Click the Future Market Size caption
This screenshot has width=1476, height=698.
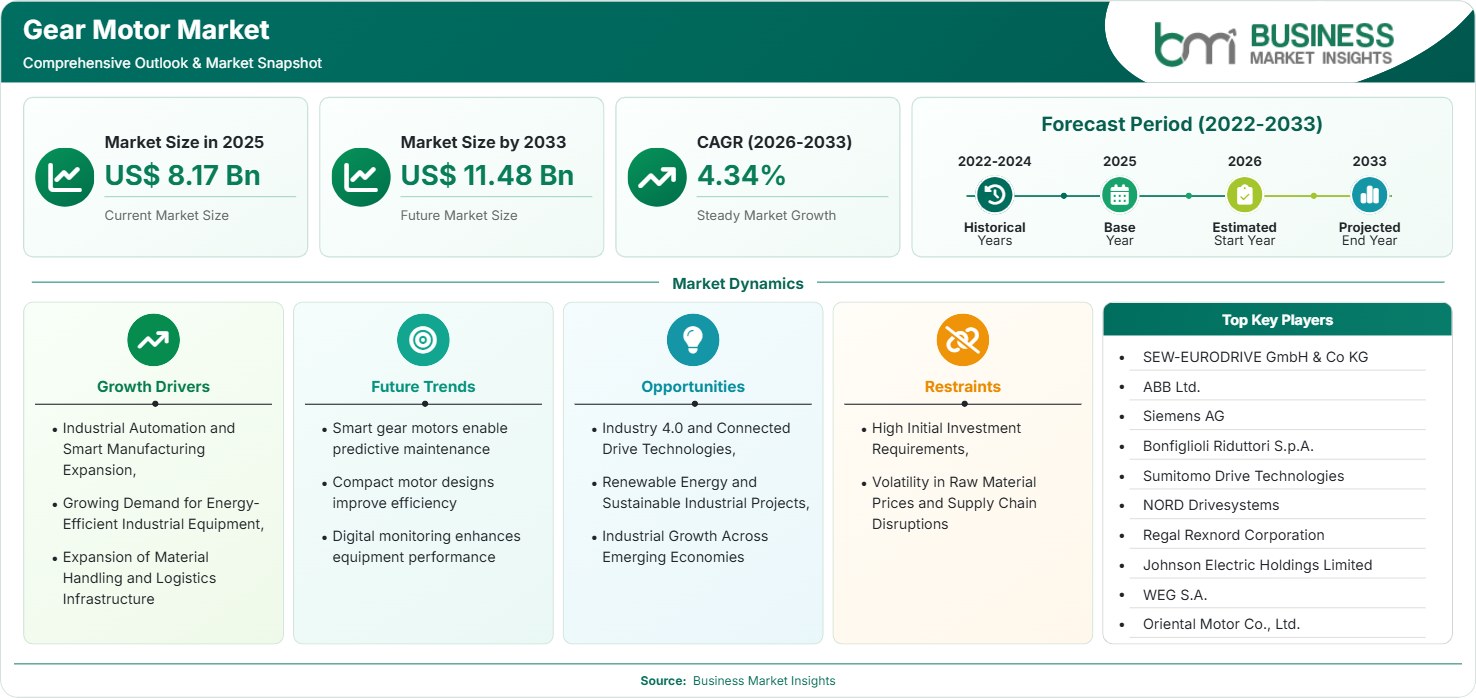pyautogui.click(x=459, y=215)
